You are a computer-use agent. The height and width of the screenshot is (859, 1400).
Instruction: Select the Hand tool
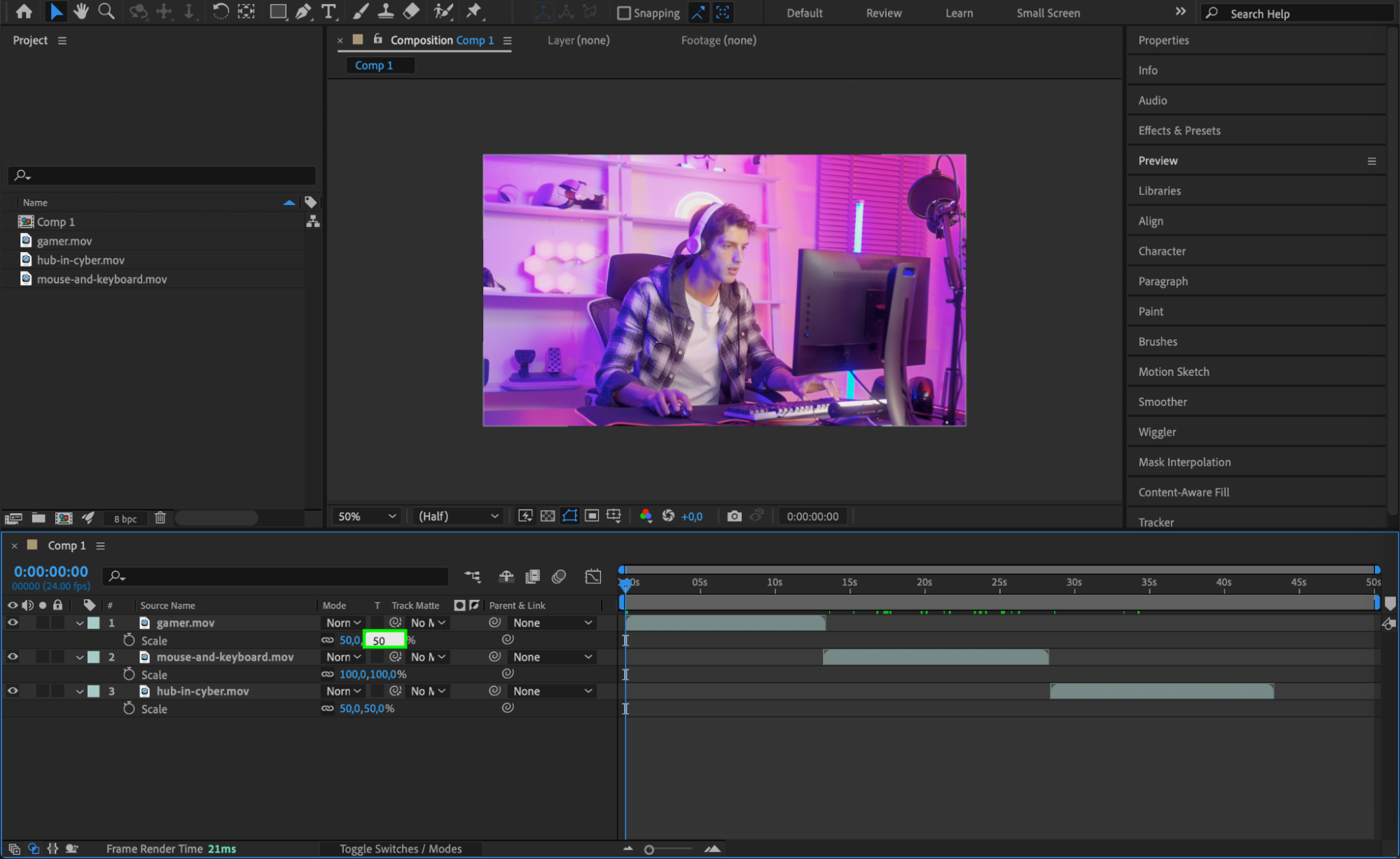81,11
